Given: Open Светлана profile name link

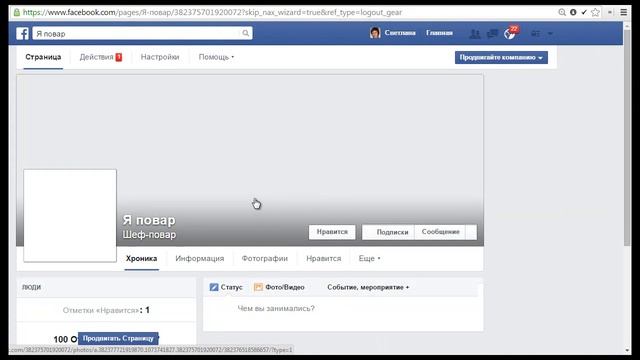Looking at the screenshot, I should click(400, 33).
